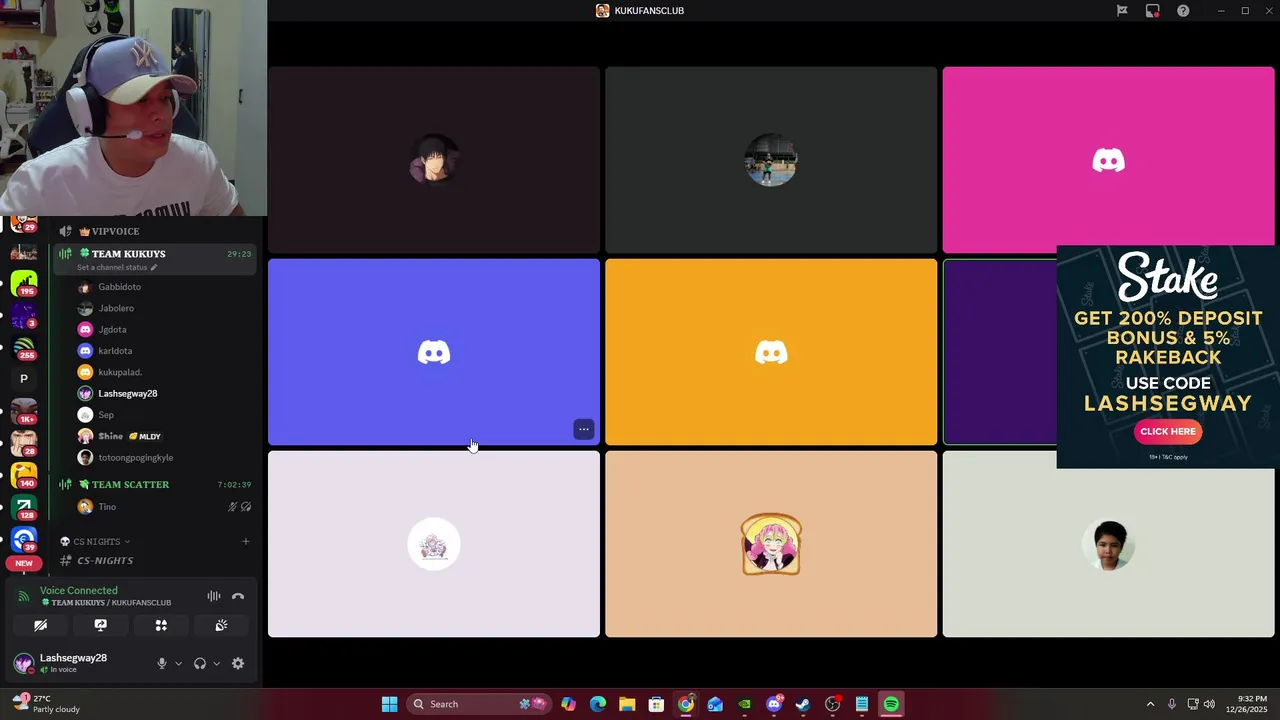The image size is (1280, 720).
Task: Open server icon with 128 badge
Action: 24,507
